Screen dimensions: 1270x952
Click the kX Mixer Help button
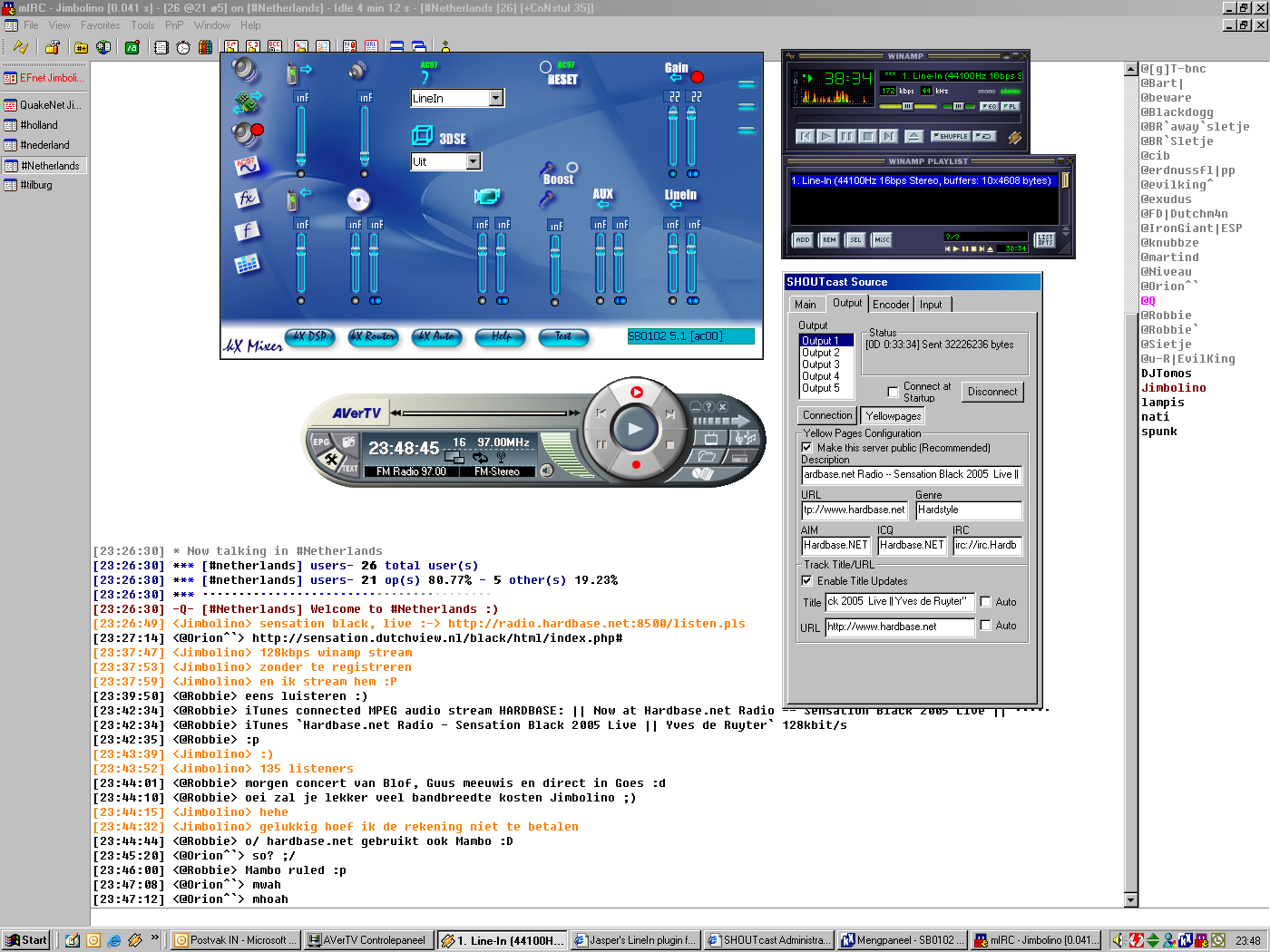pyautogui.click(x=500, y=336)
